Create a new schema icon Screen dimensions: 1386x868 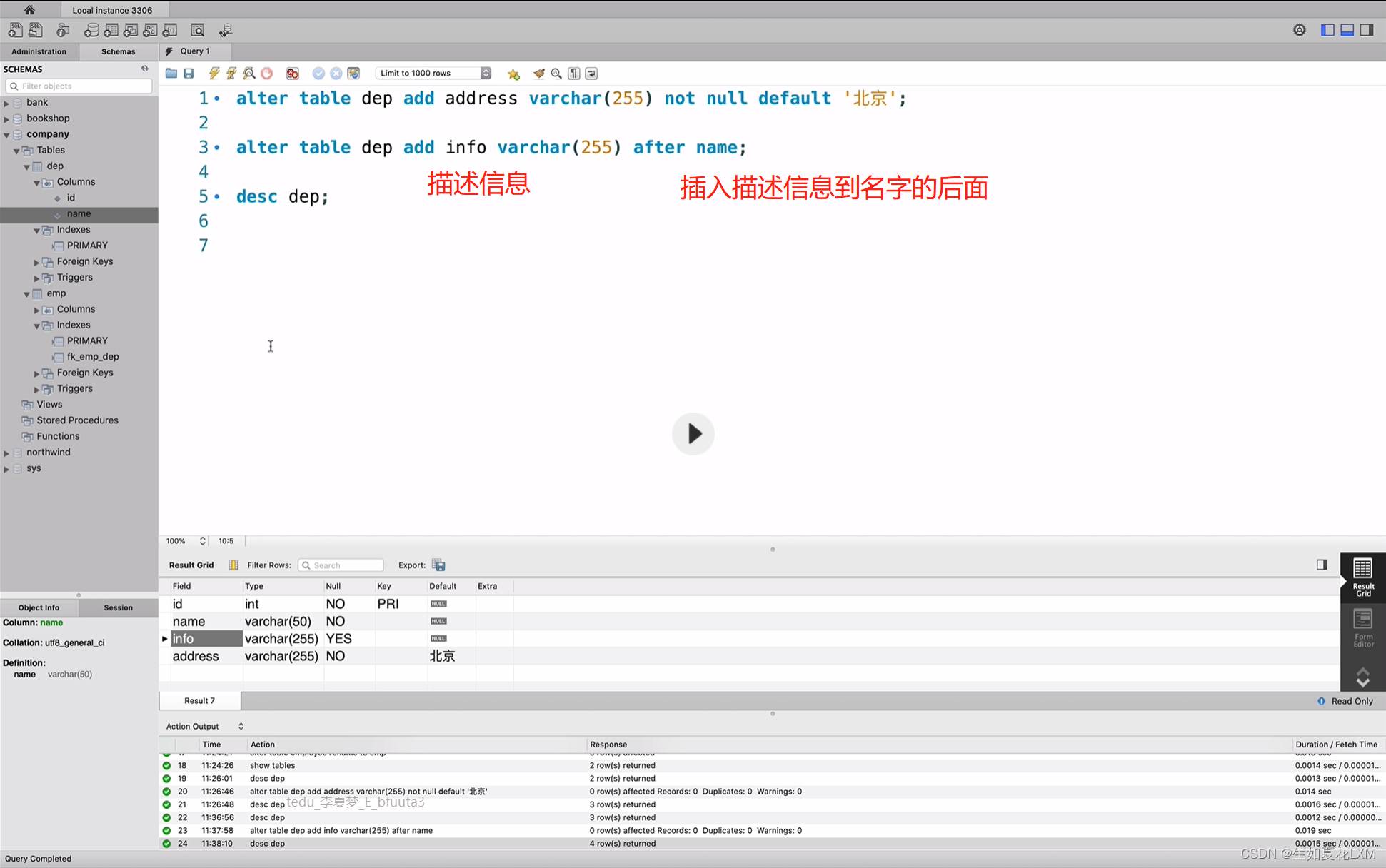click(x=91, y=30)
